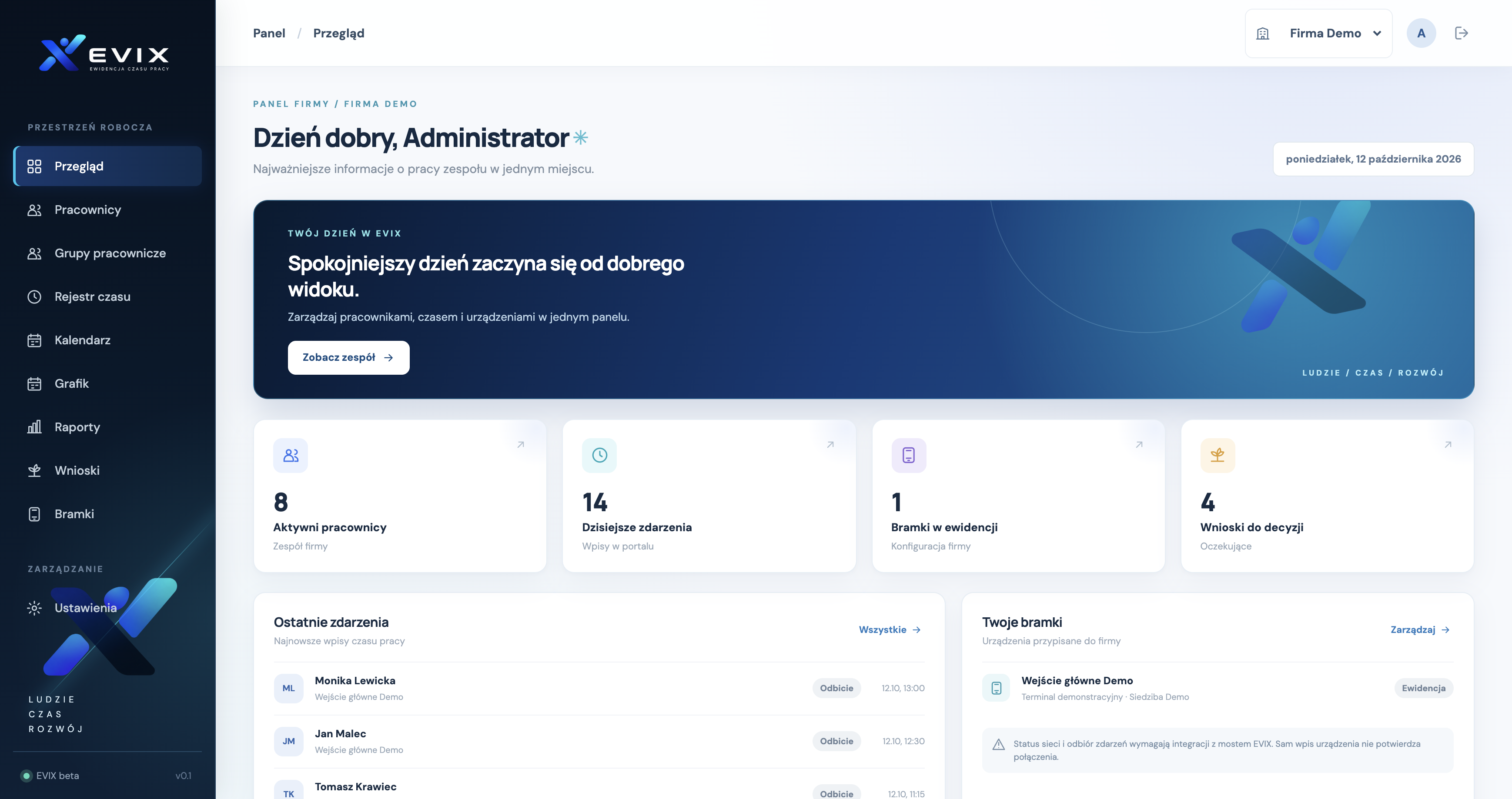Select Grafik in the sidebar
This screenshot has width=1512, height=799.
tap(107, 383)
